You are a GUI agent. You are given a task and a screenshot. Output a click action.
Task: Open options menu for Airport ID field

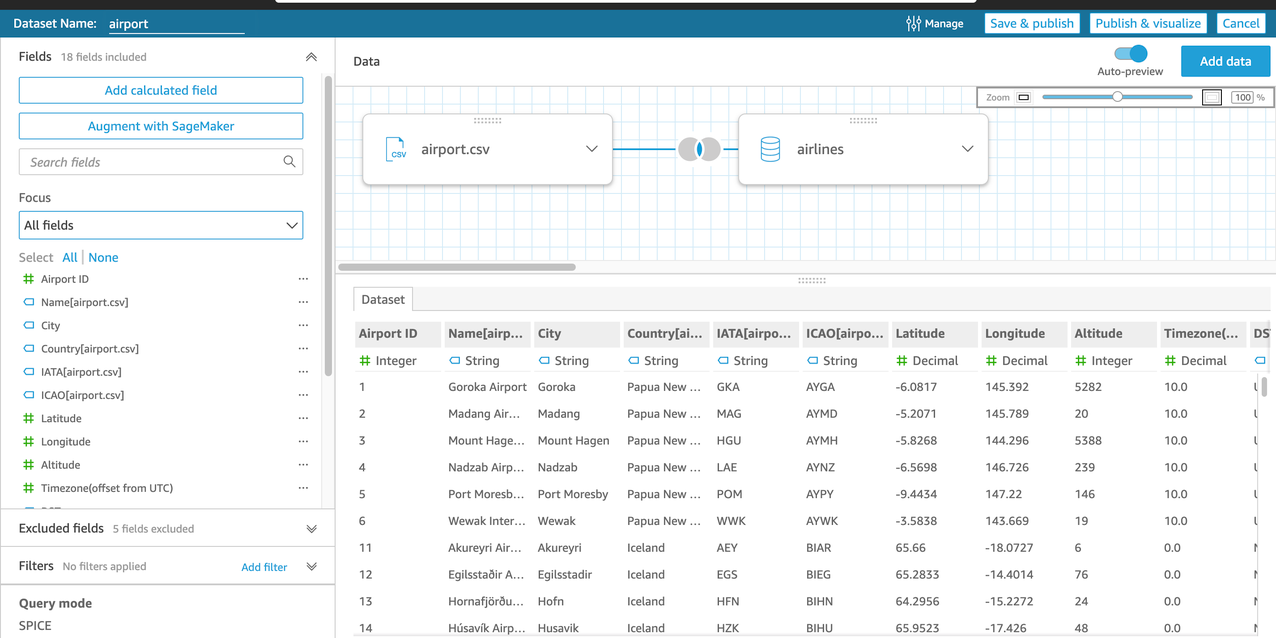(303, 279)
